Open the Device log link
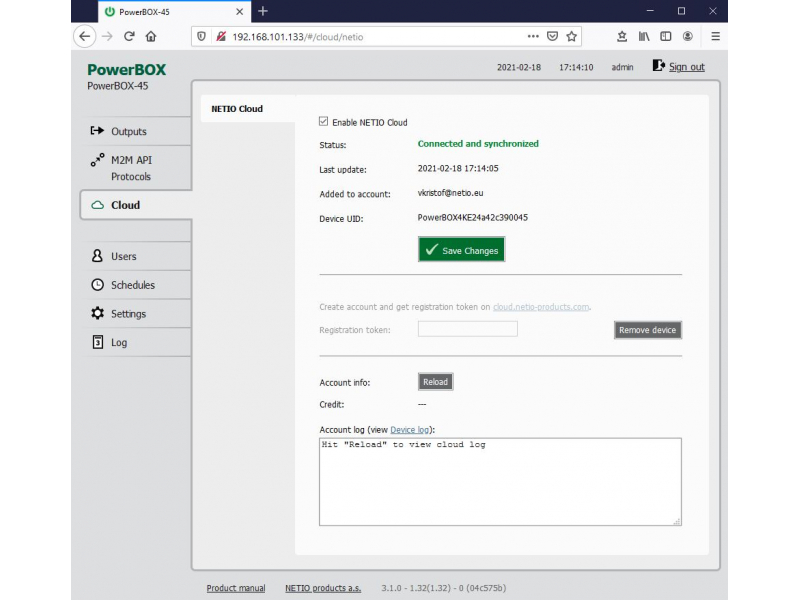Image resolution: width=800 pixels, height=600 pixels. pyautogui.click(x=410, y=430)
